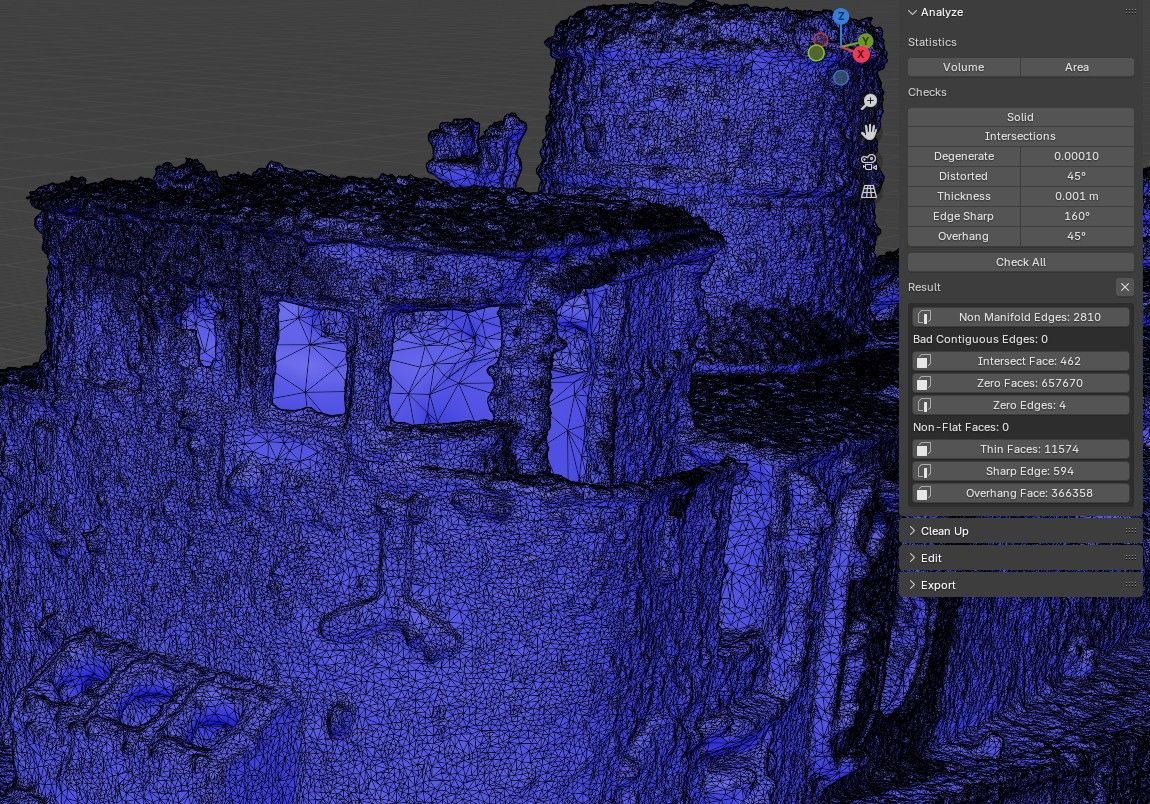Toggle the camera view icon
Viewport: 1150px width, 804px height.
pos(869,162)
